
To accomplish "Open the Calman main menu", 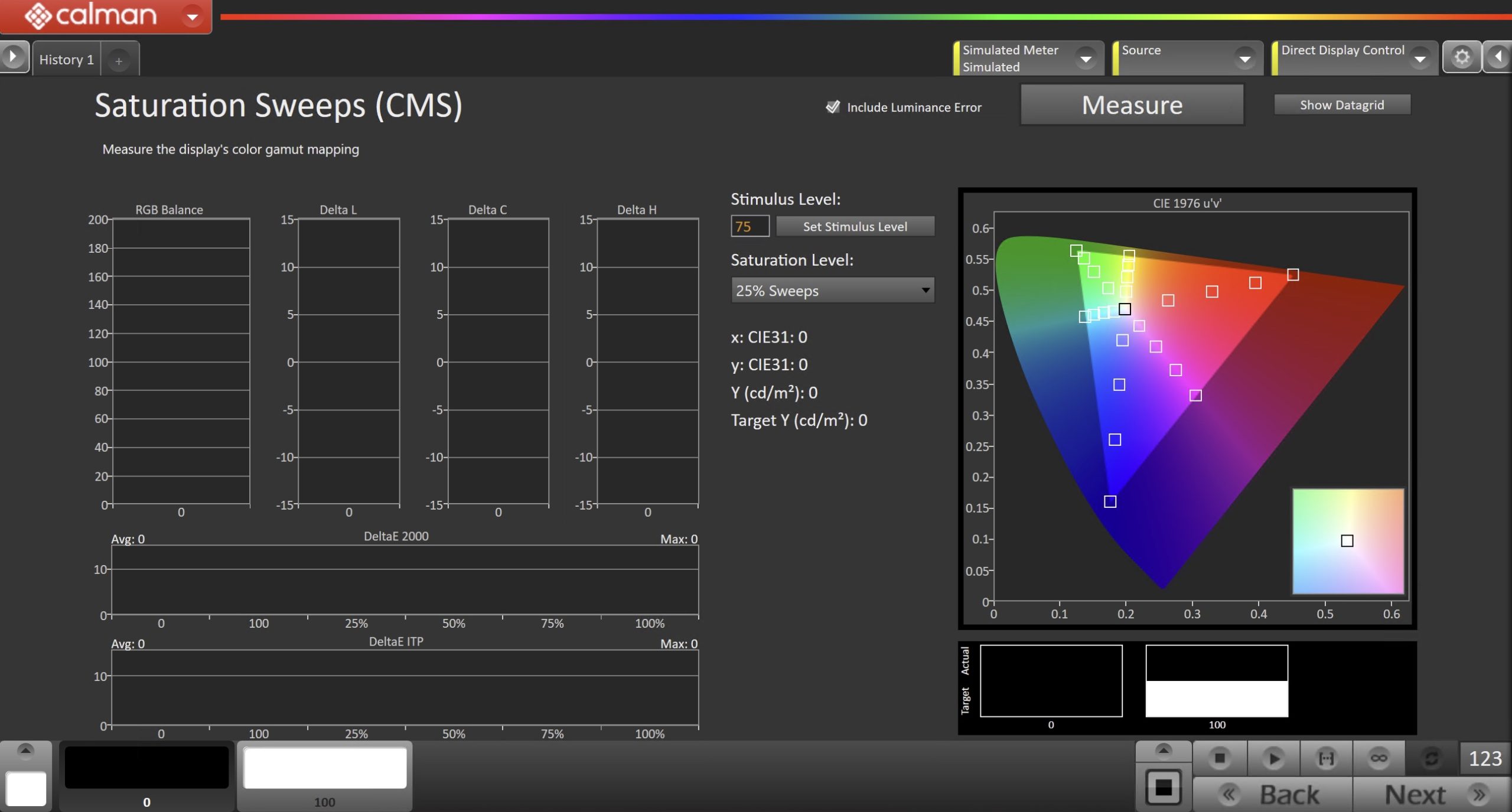I will coord(192,17).
